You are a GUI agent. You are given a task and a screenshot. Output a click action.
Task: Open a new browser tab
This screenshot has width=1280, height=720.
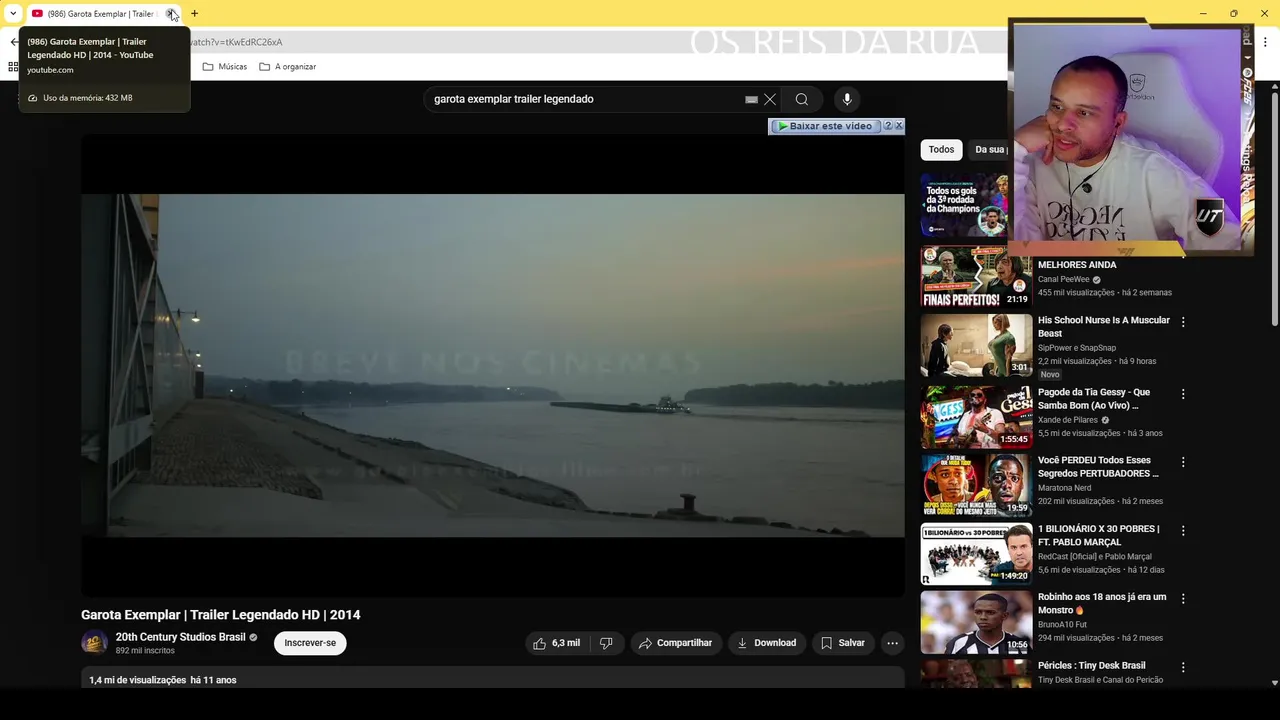194,13
